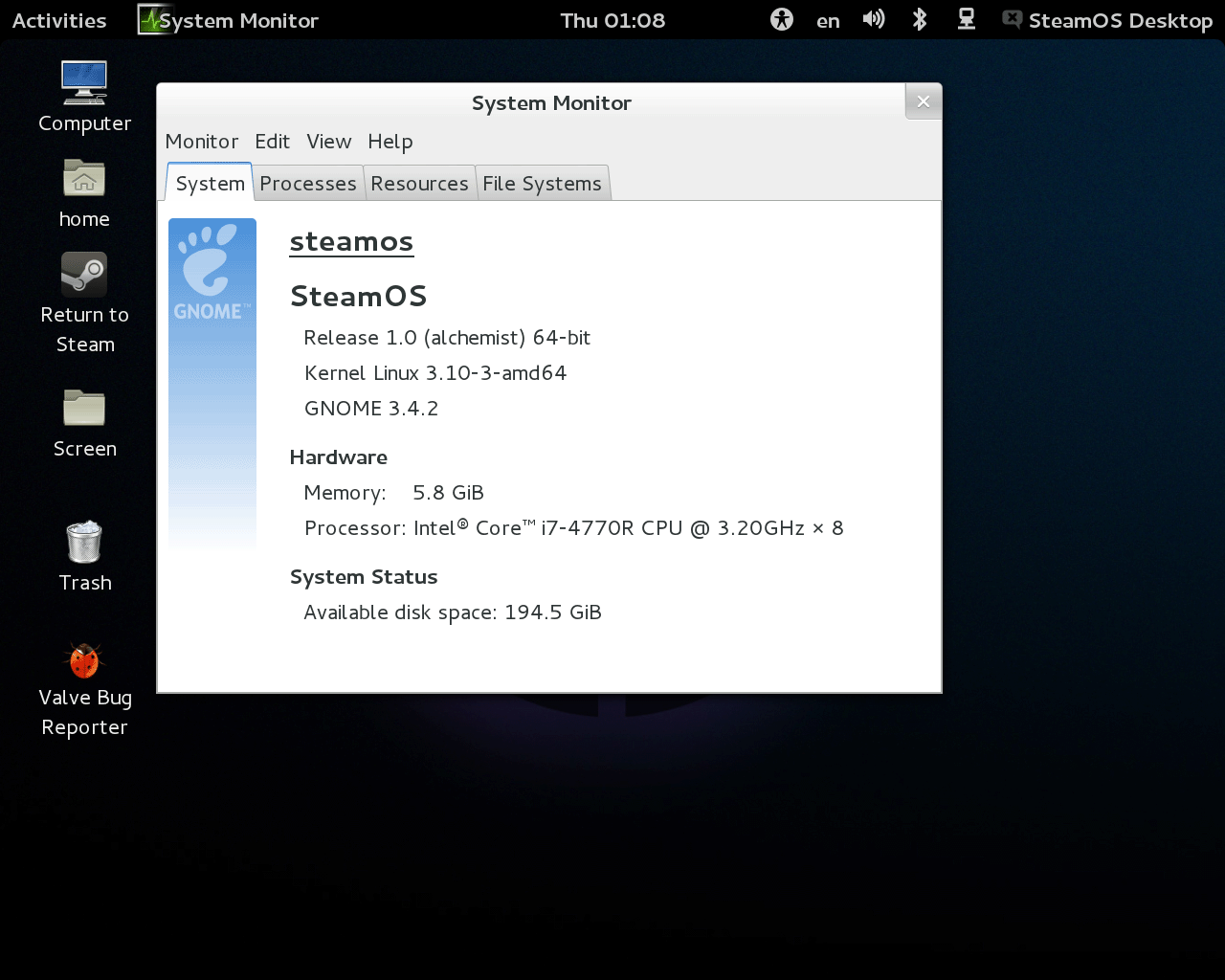Click the accessibility icon in top bar
Viewport: 1225px width, 980px height.
point(782,19)
